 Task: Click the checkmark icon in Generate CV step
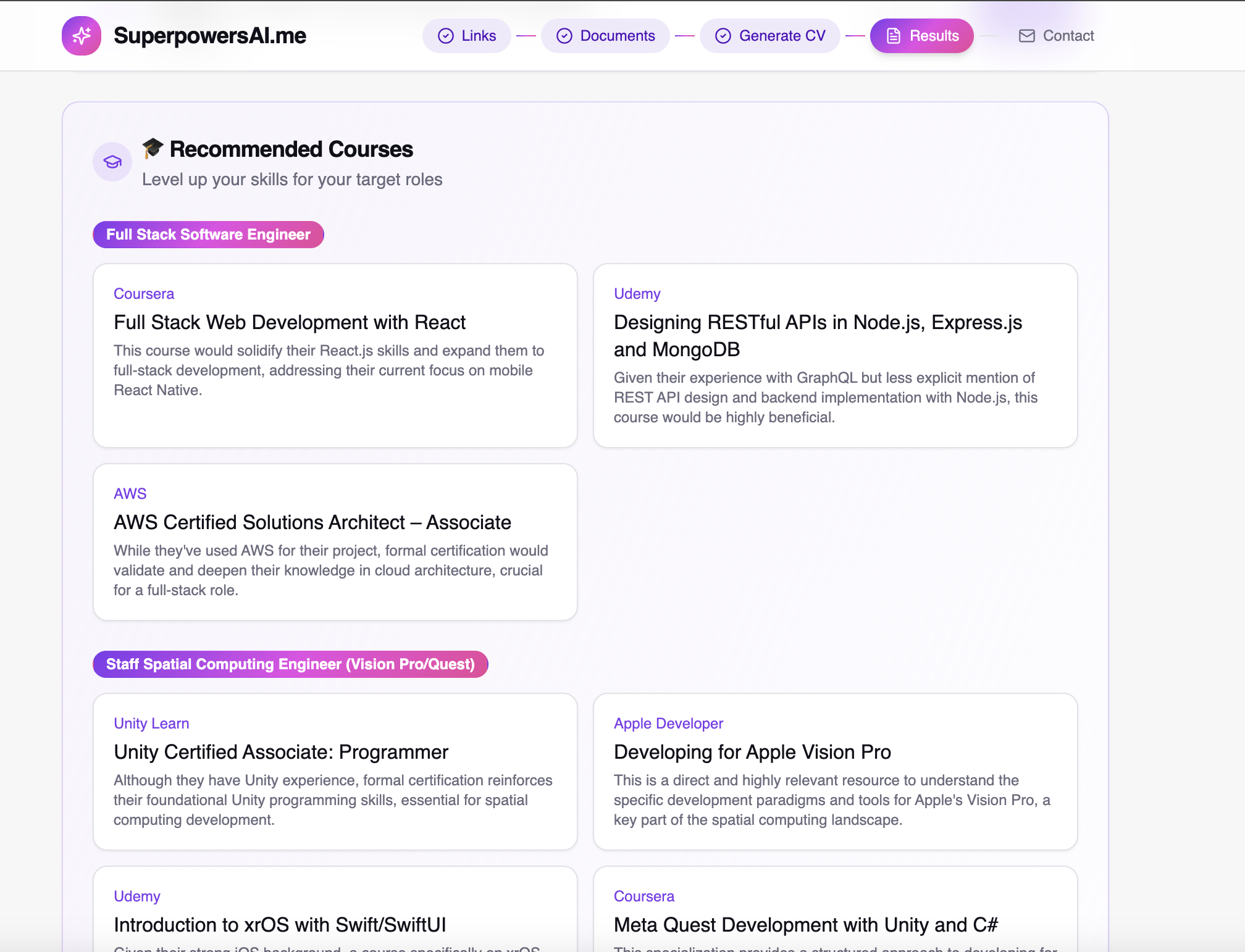click(723, 36)
